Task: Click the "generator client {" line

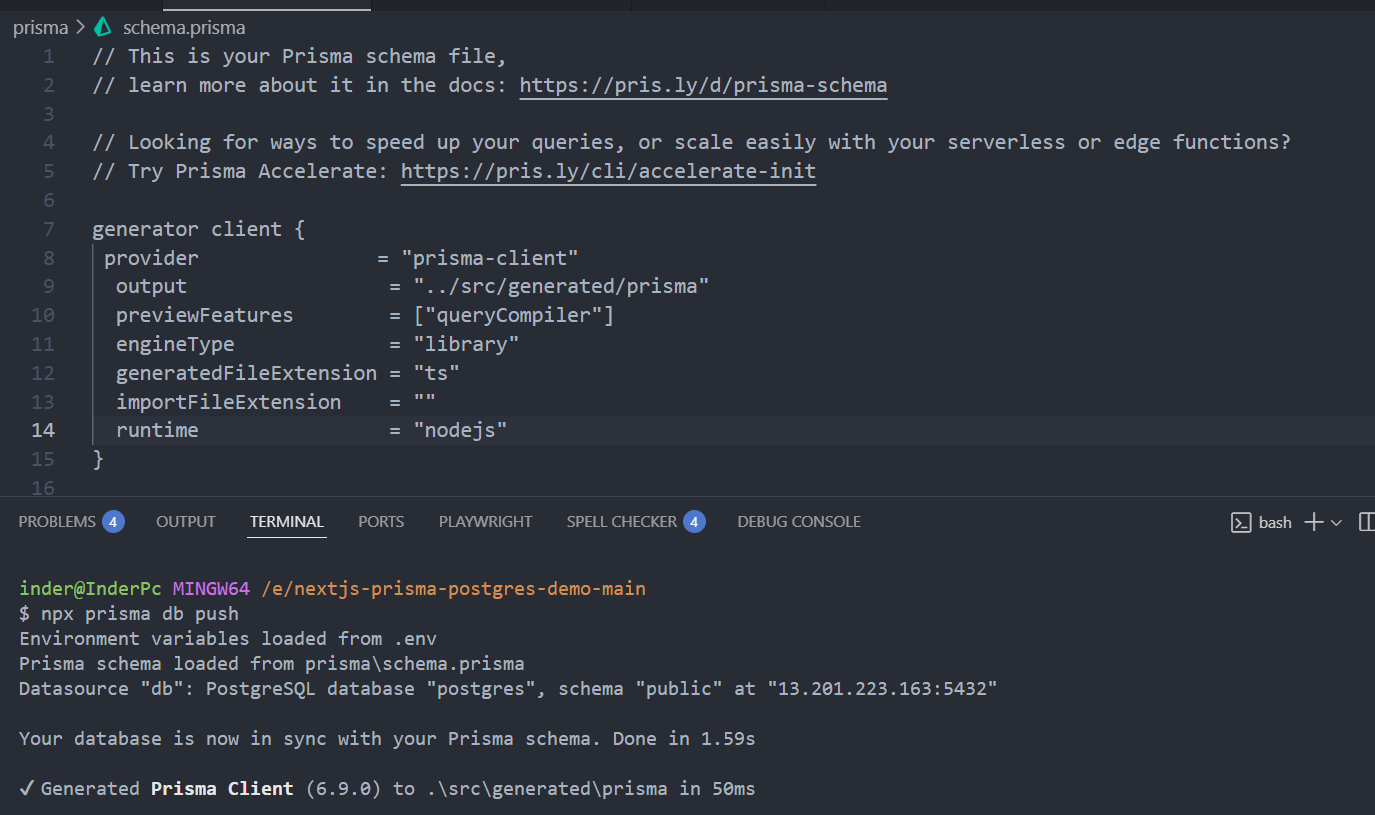Action: point(198,229)
